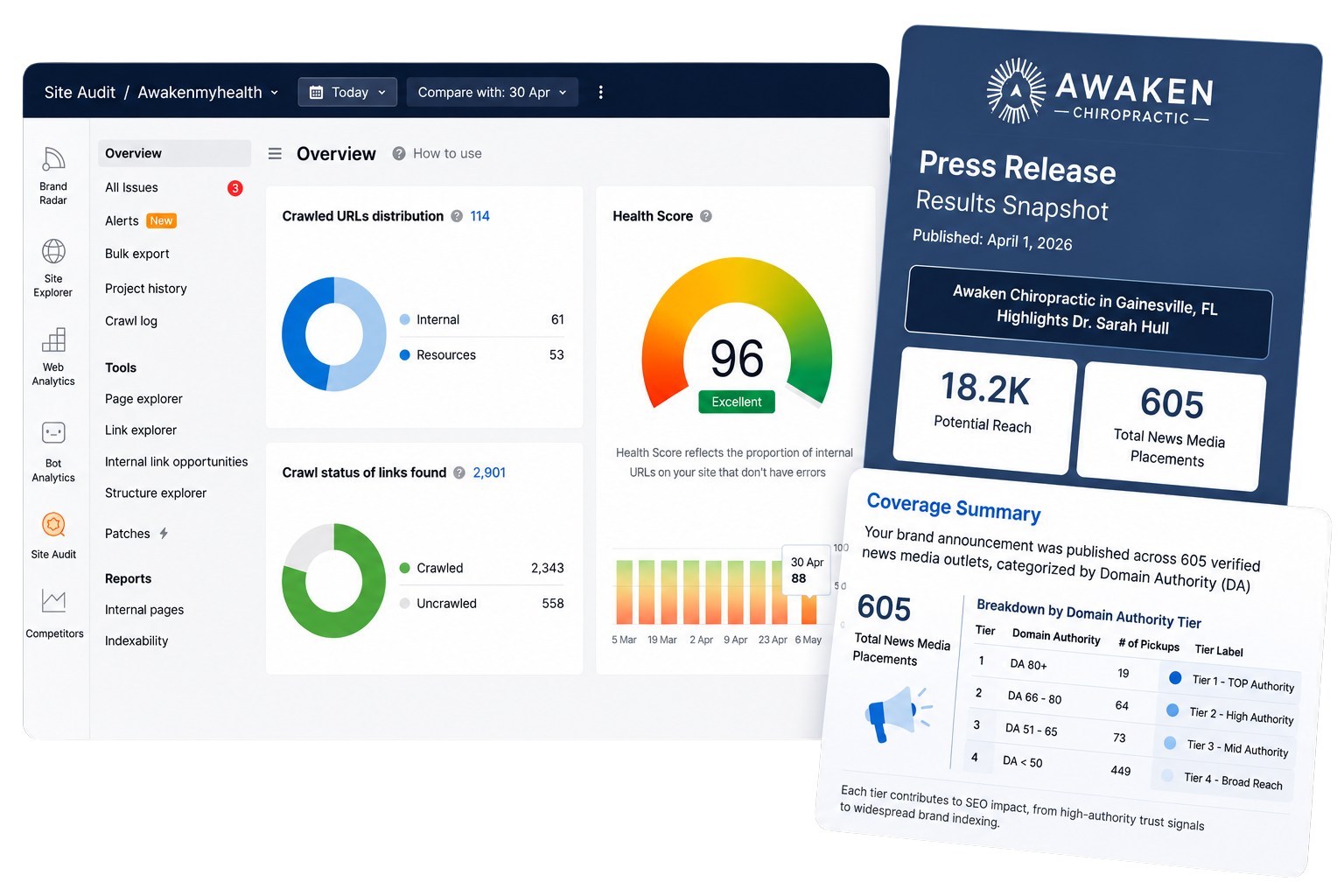The image size is (1344, 896).
Task: Click the Excellent health score badge
Action: 737,402
